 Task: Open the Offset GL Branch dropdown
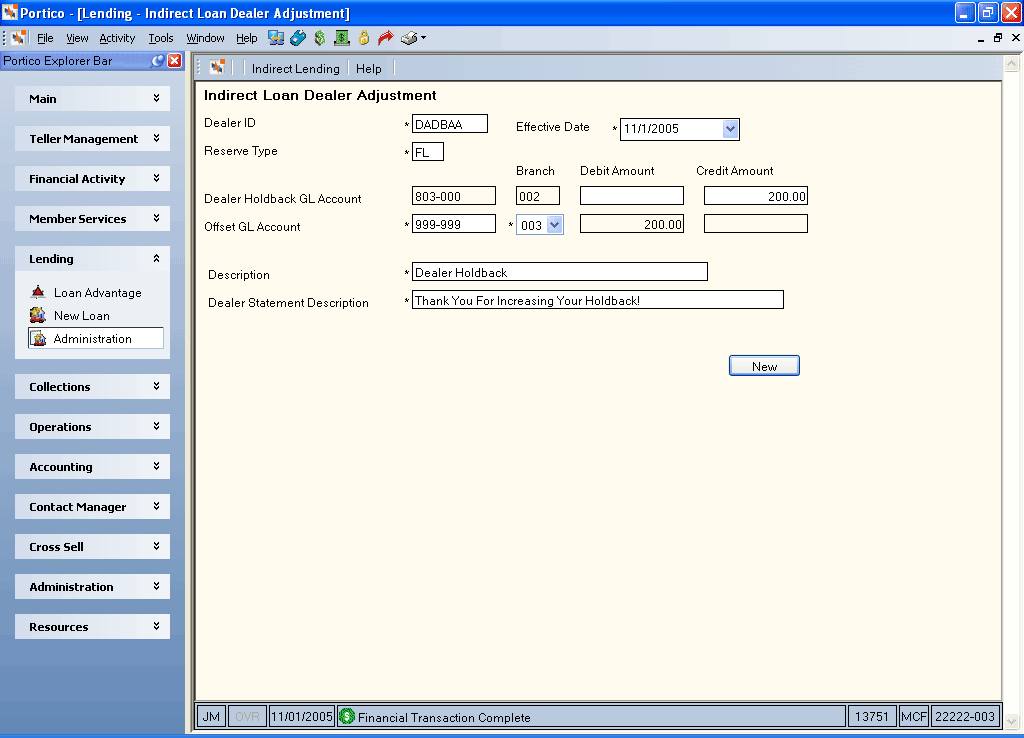point(554,225)
